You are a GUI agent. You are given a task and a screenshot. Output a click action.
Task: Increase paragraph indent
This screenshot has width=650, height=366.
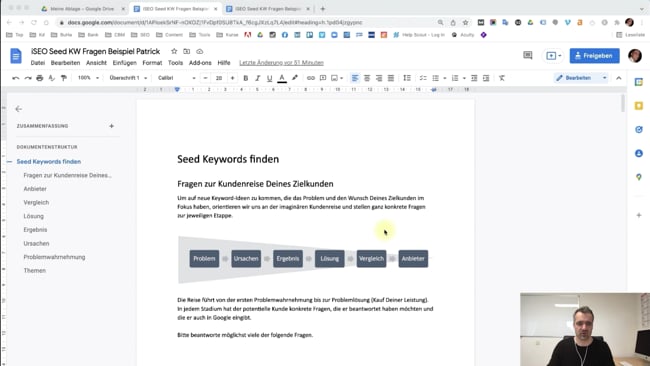(x=486, y=78)
